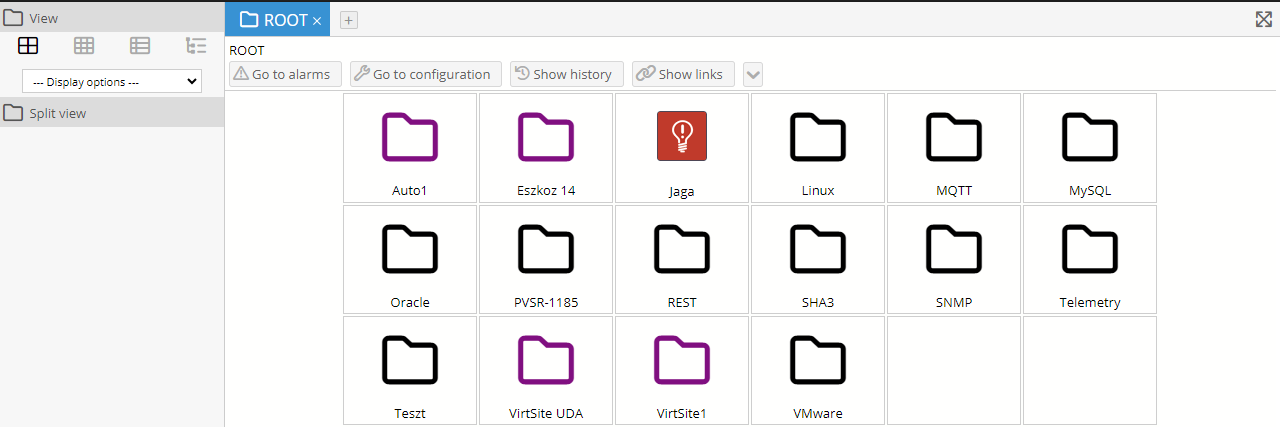Switch to the grid tile view icon
1280x427 pixels.
pos(28,45)
